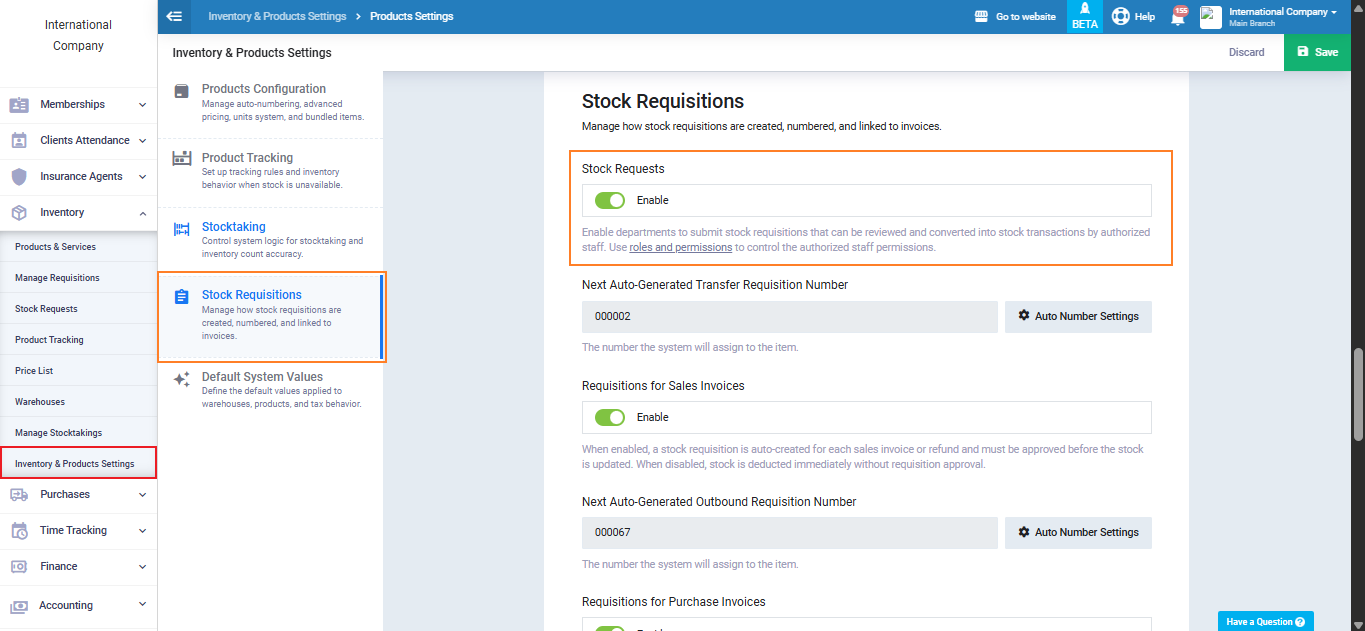1365x631 pixels.
Task: Click the back arrow menu icon
Action: click(x=174, y=16)
